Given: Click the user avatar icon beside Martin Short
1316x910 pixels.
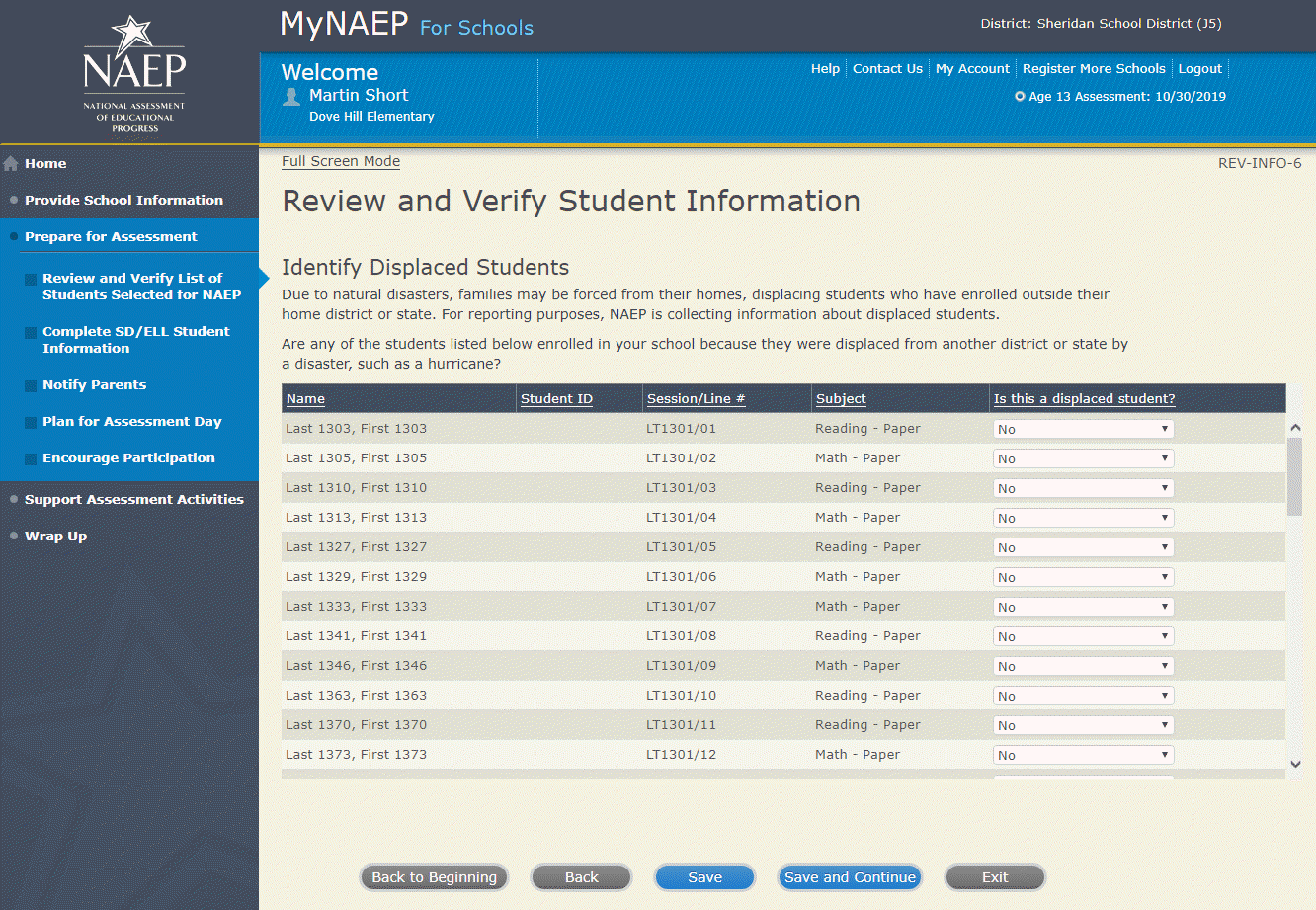Looking at the screenshot, I should pos(291,96).
